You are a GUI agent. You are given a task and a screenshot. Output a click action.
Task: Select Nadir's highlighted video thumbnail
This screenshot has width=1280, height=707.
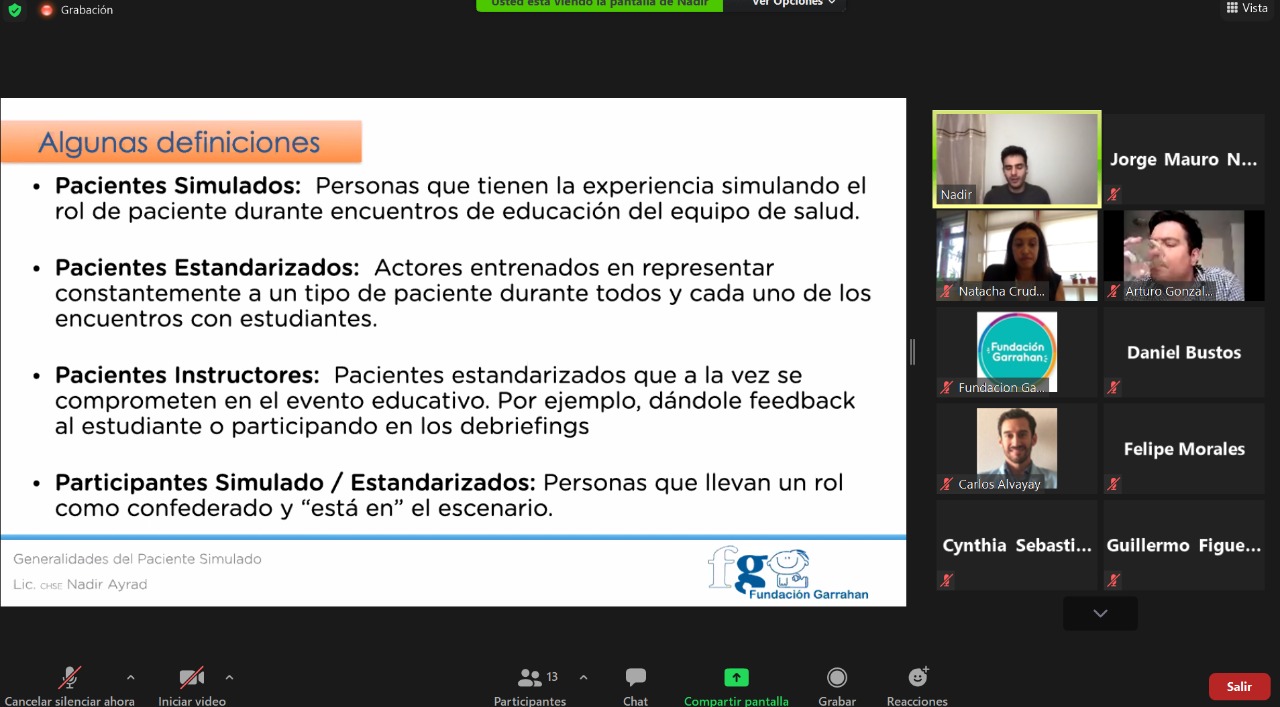tap(1017, 159)
